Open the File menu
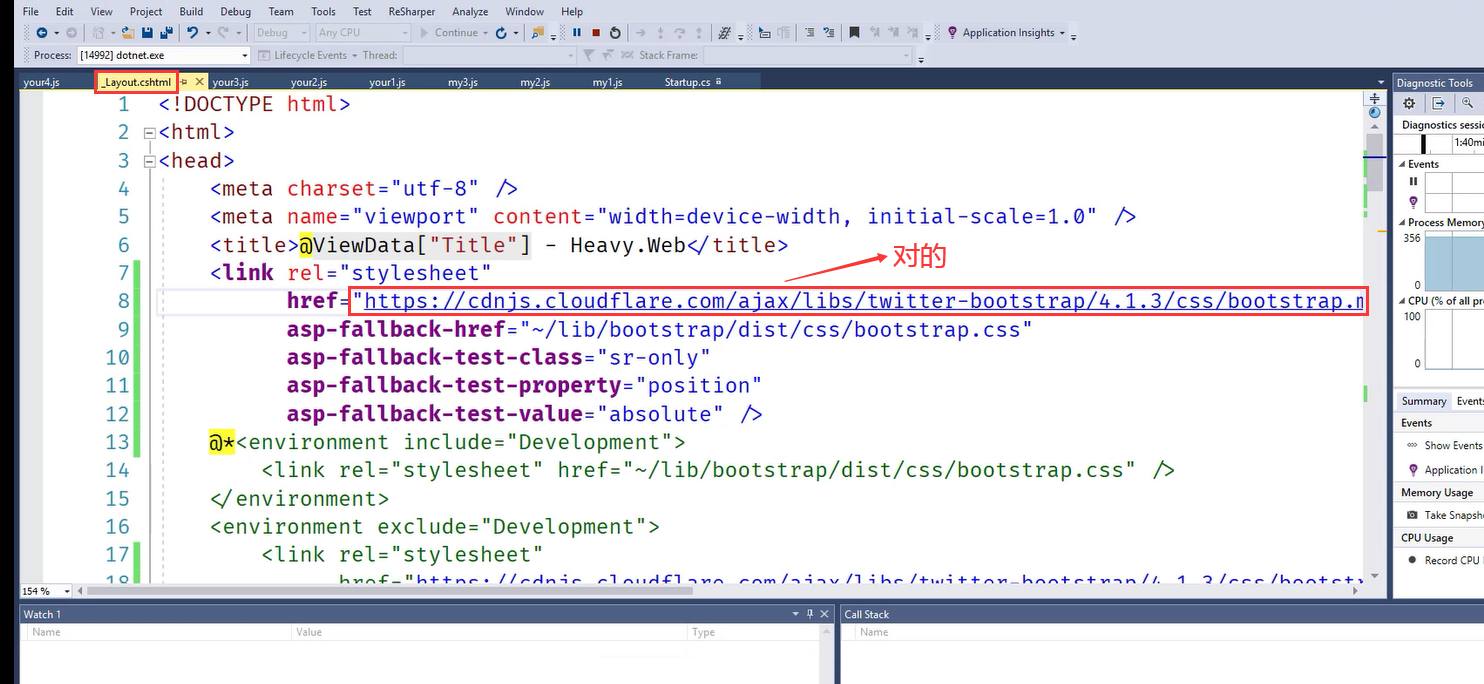 click(30, 11)
